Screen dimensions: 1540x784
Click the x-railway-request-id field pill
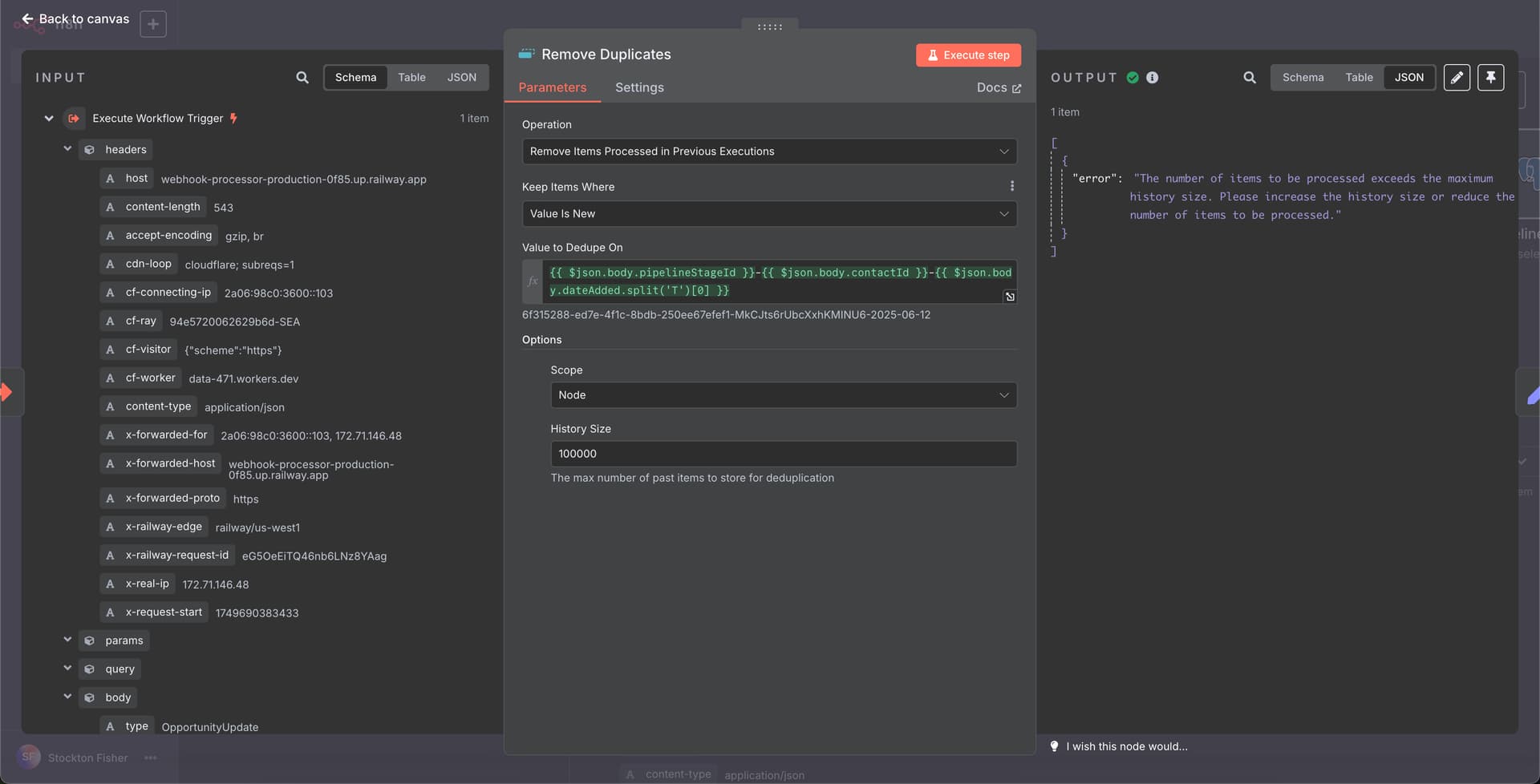[167, 555]
